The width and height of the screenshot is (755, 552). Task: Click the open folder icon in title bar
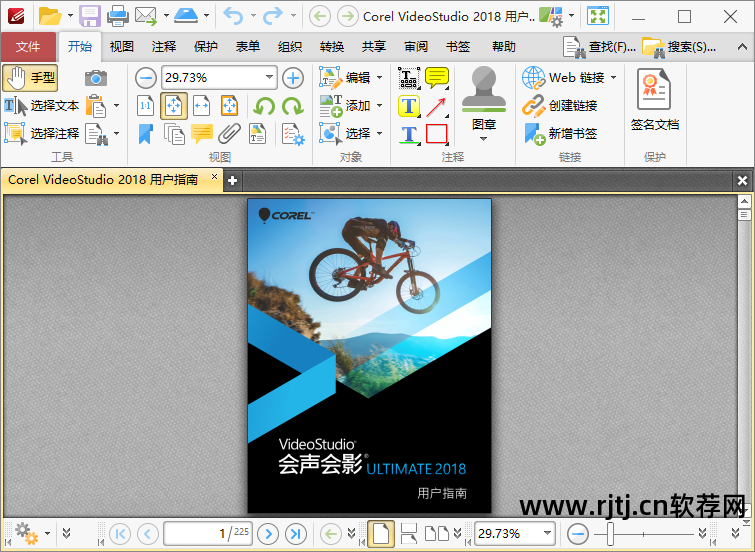(50, 16)
